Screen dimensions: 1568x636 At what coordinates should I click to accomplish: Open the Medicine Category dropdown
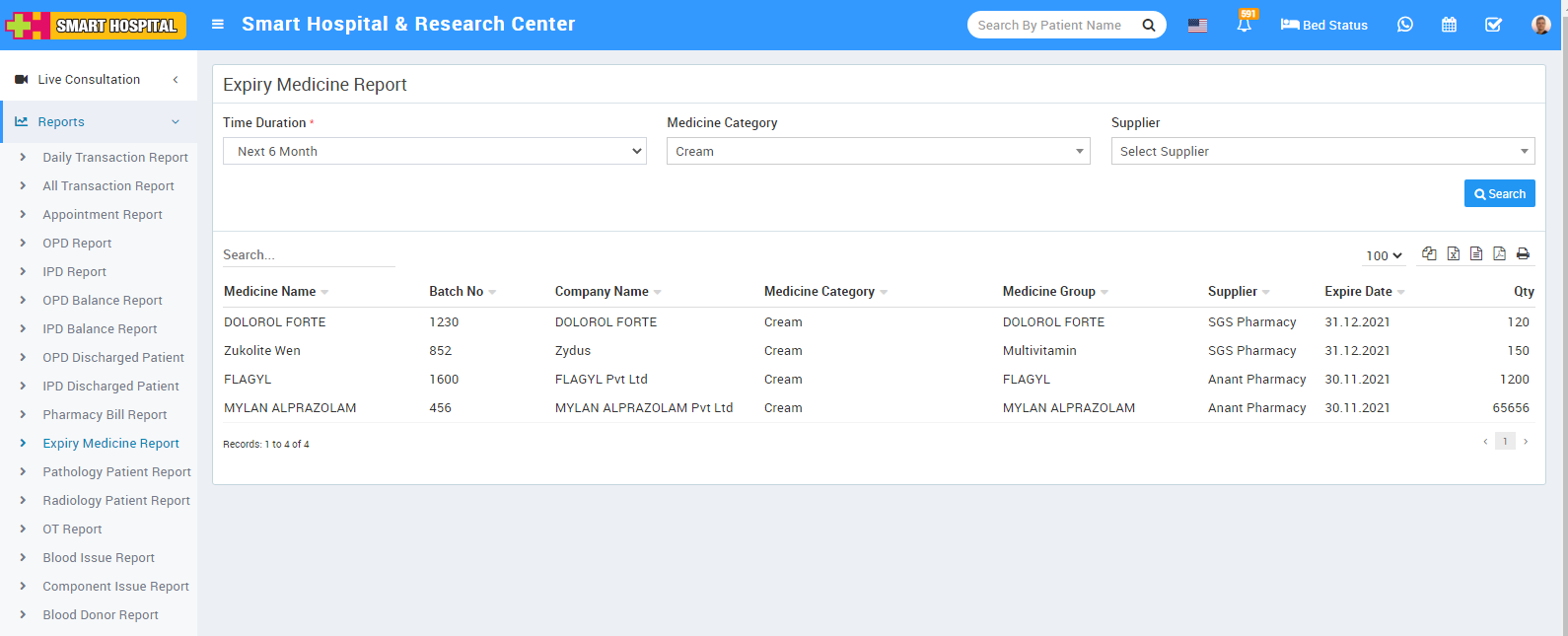[878, 151]
